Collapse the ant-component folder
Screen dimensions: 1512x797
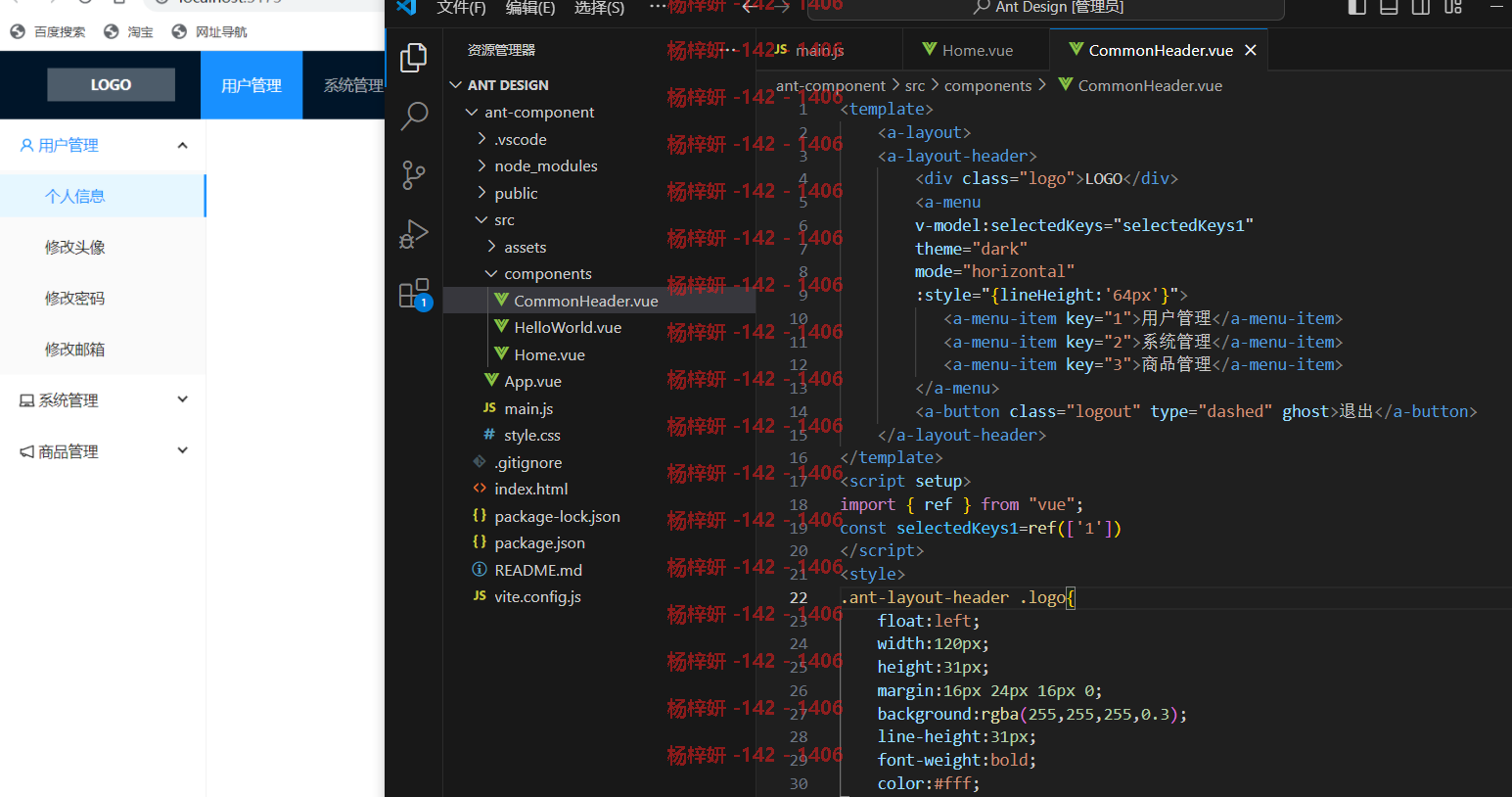472,112
